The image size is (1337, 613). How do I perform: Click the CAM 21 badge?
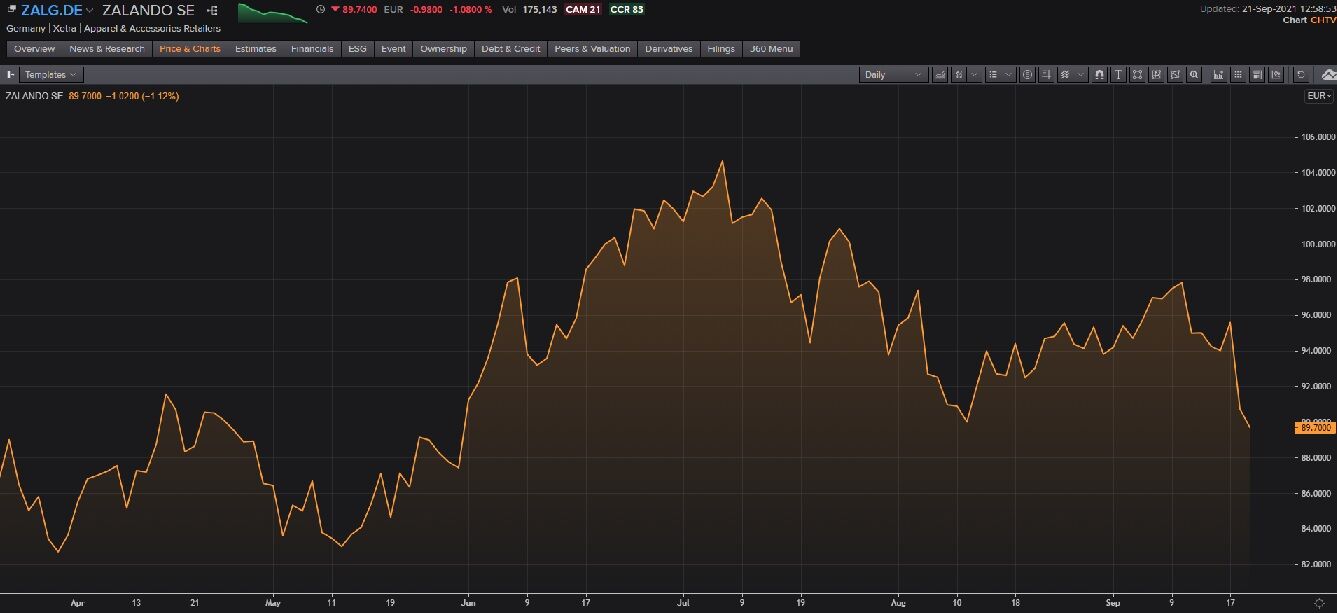(x=582, y=9)
